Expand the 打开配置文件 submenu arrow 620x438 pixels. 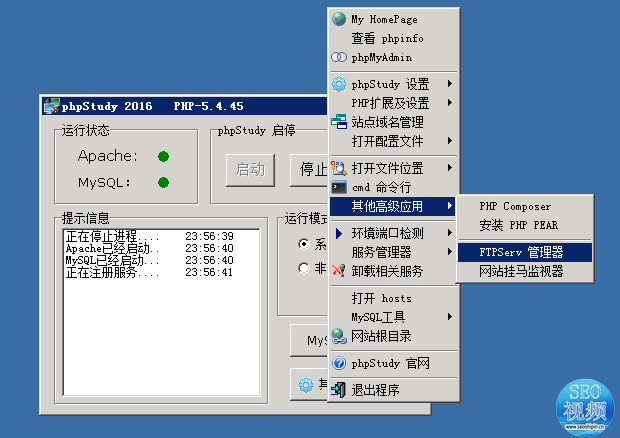point(450,141)
